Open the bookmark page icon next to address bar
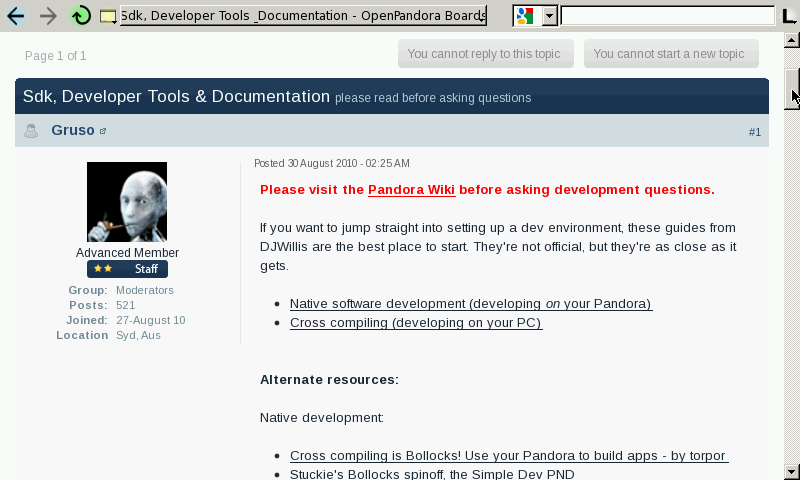 (108, 16)
